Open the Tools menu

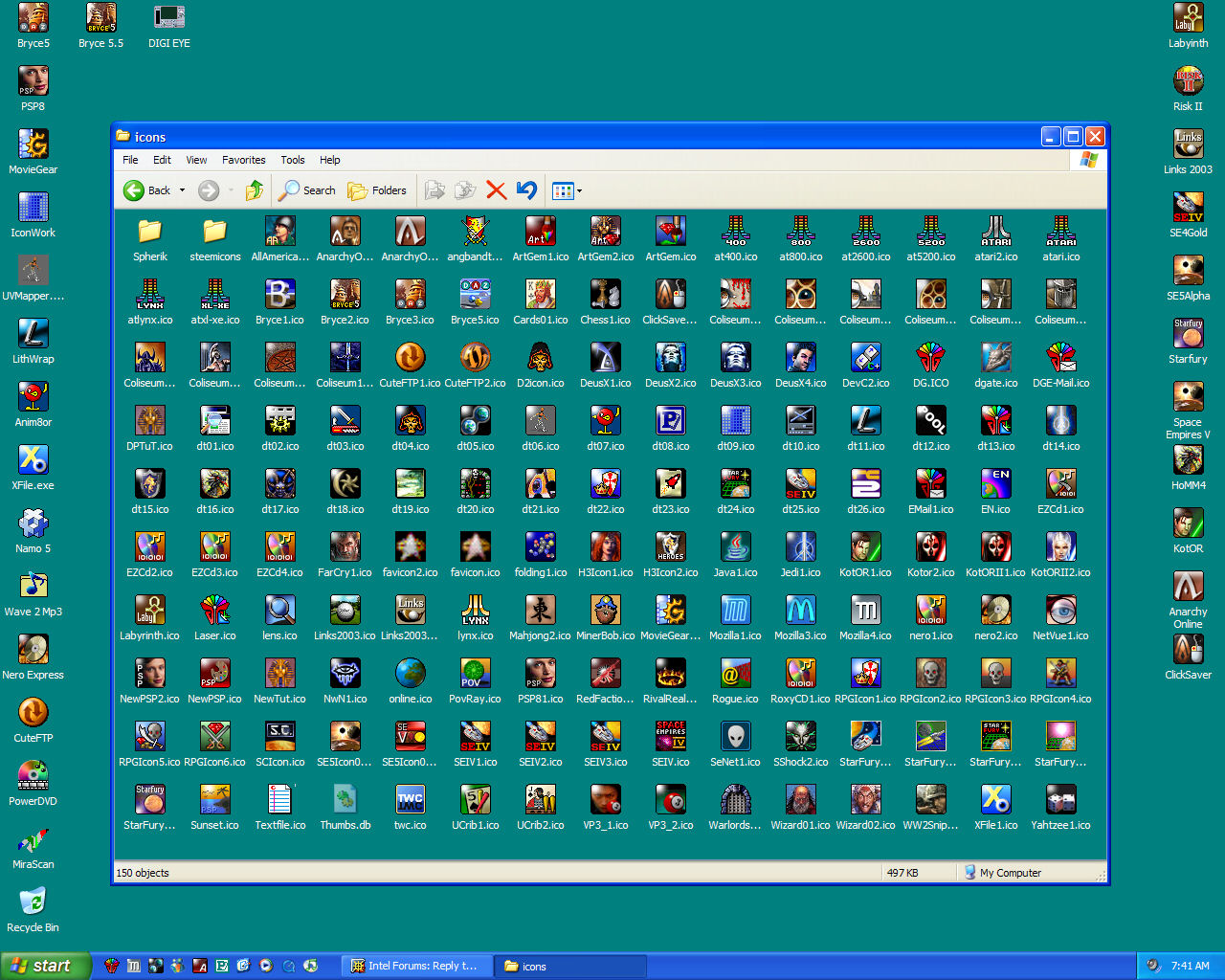292,160
